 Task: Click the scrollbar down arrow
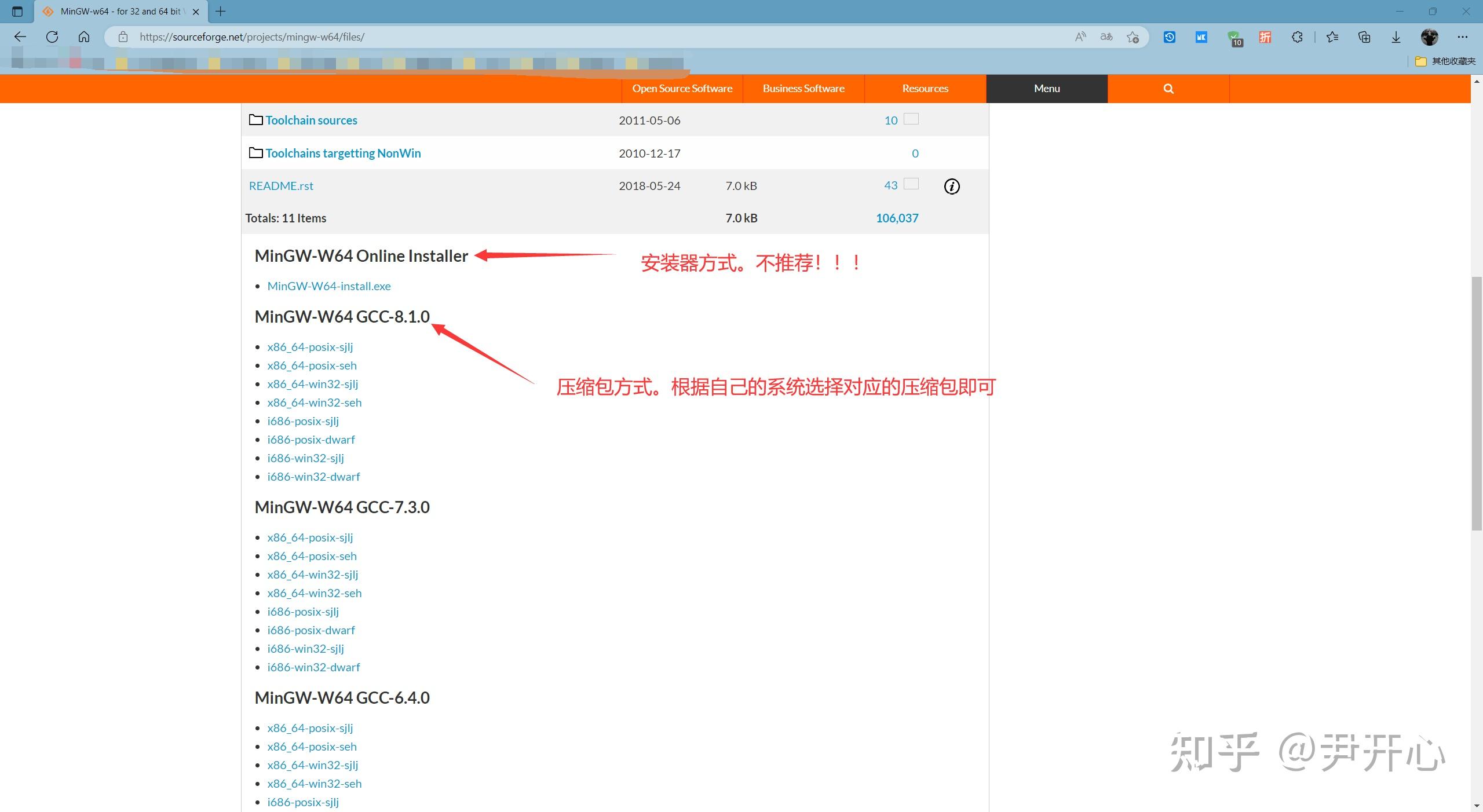click(x=1477, y=806)
